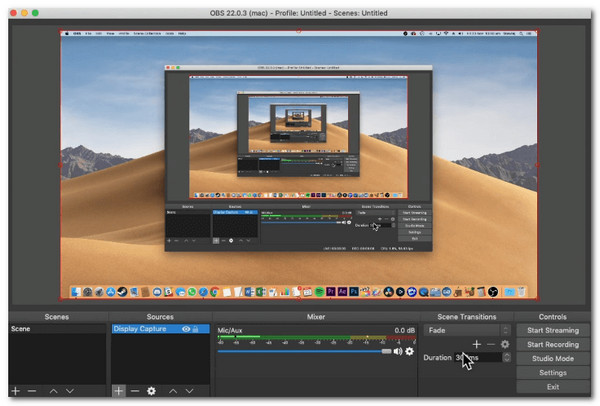The image size is (600, 406).
Task: Click the Fade dropdown arrows
Action: [x=505, y=330]
